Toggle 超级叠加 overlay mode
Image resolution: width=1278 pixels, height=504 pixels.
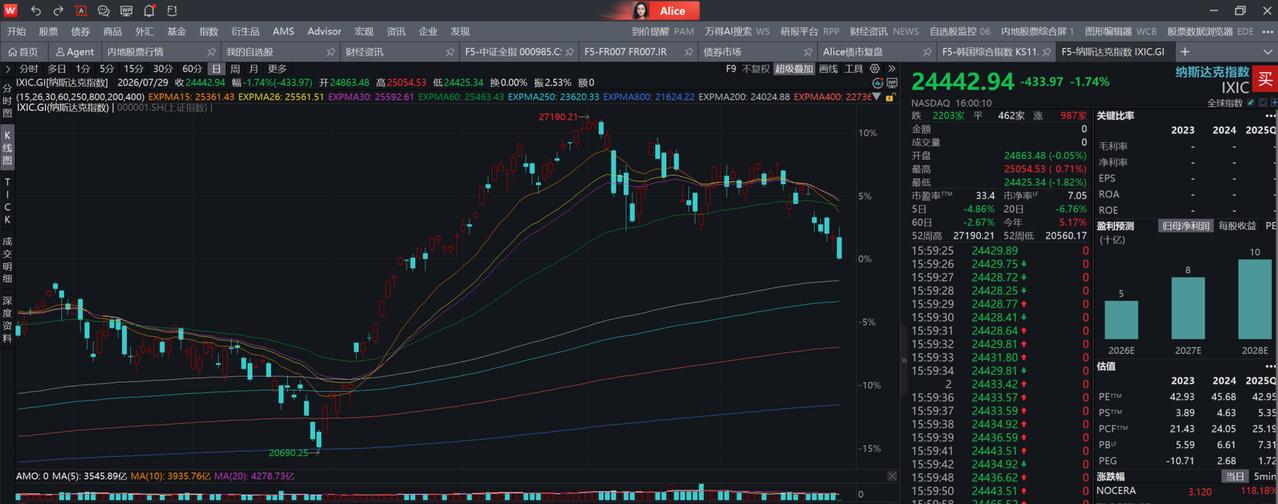pyautogui.click(x=794, y=69)
